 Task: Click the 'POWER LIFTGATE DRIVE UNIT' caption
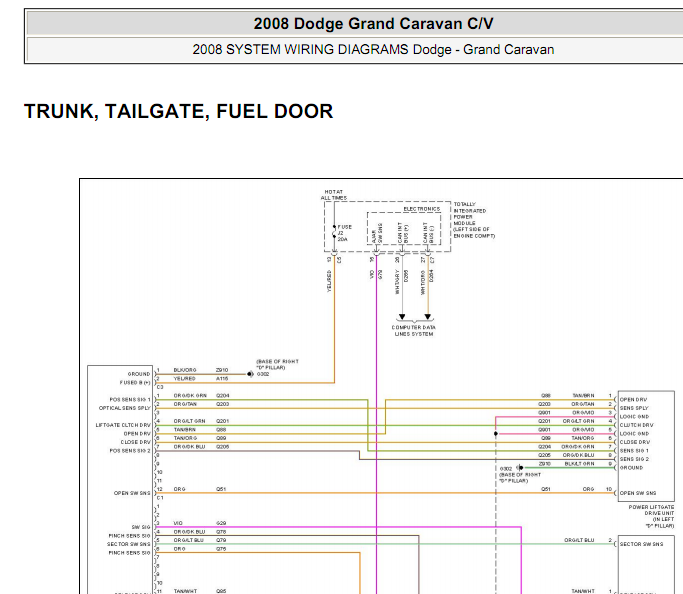pyautogui.click(x=651, y=516)
